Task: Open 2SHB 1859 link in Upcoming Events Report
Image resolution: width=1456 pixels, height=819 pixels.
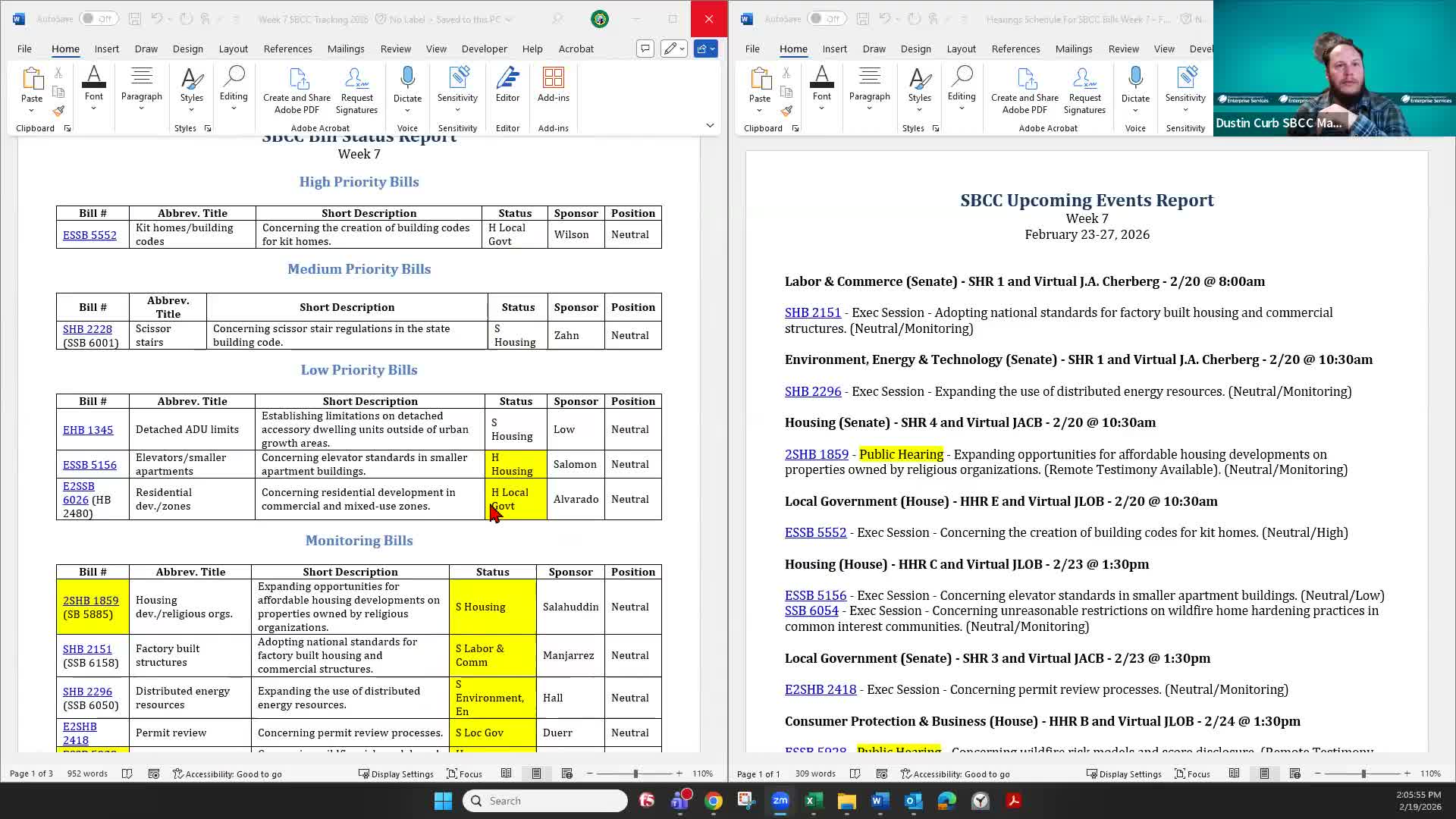Action: [816, 454]
